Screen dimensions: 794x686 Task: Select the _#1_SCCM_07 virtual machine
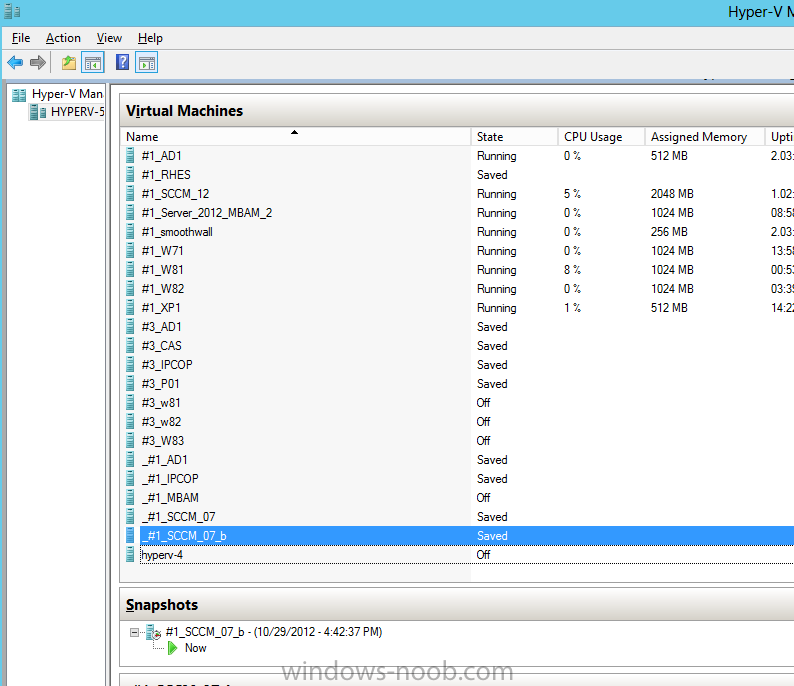point(178,516)
